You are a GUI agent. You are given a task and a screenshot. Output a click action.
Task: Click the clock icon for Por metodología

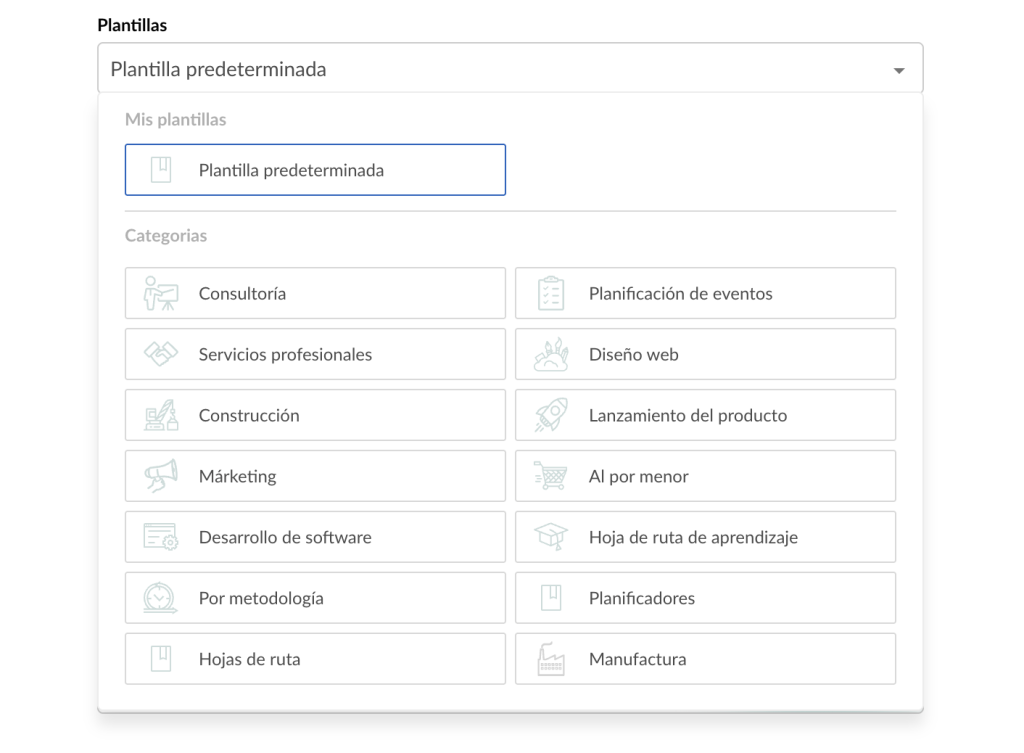161,598
